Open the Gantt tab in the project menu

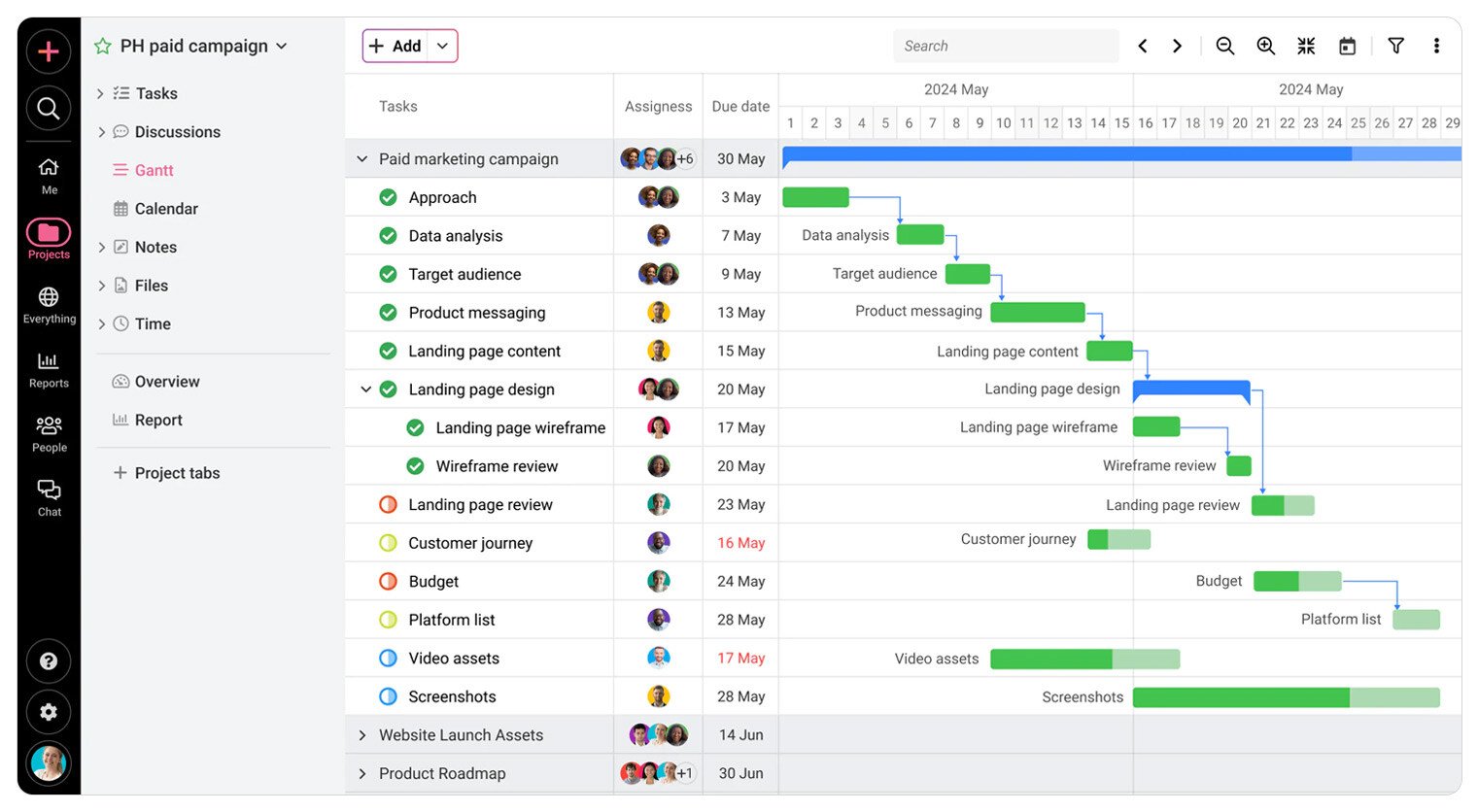pos(152,170)
